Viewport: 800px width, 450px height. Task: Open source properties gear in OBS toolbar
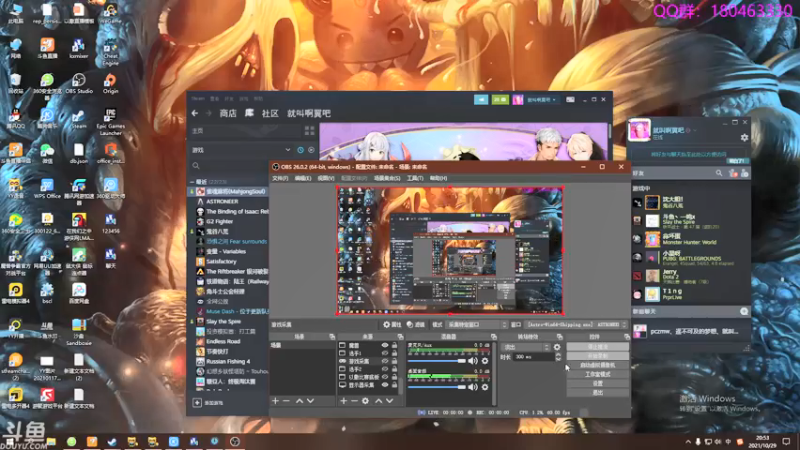pos(392,324)
